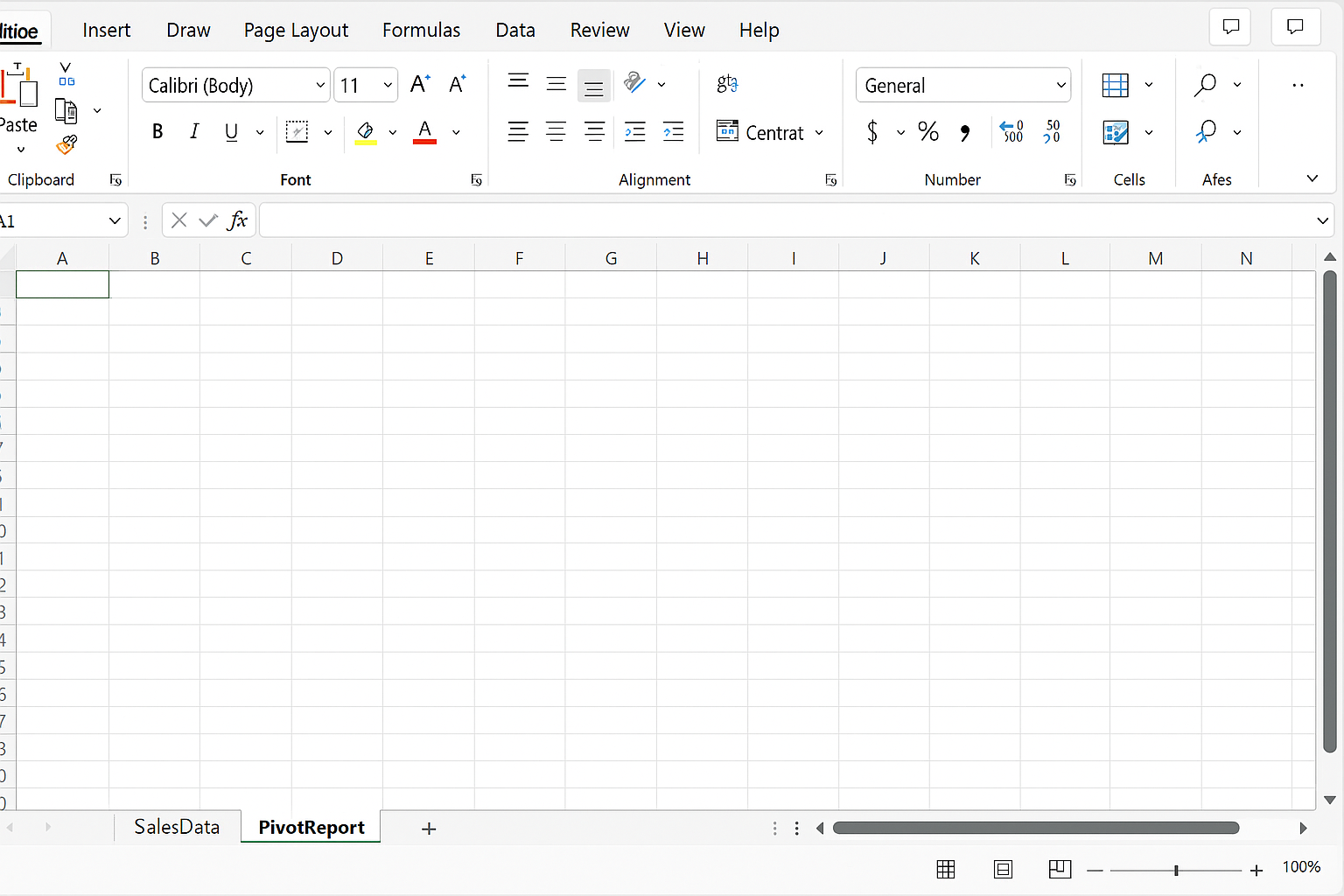Switch to Page Layout view in status bar

[x=1003, y=869]
